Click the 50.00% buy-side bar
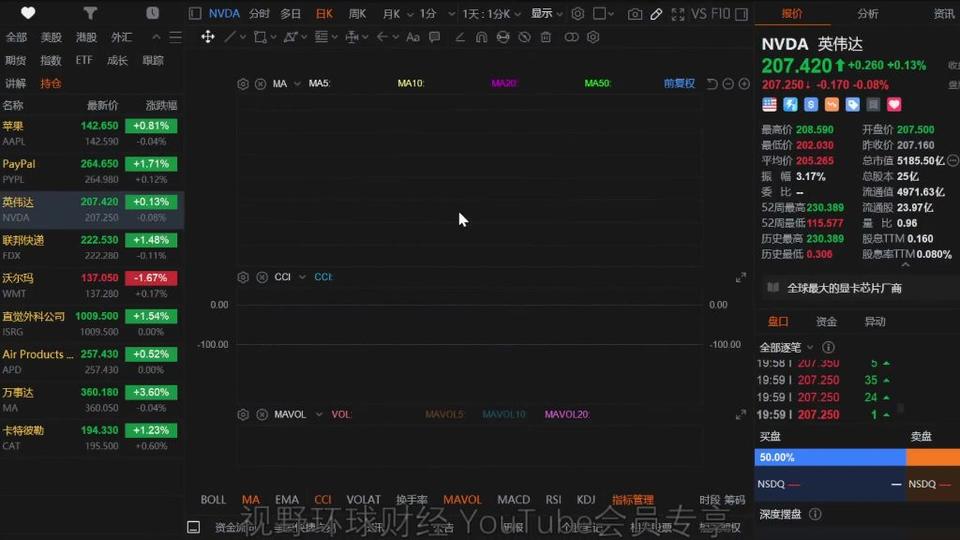960x540 pixels. (830, 457)
